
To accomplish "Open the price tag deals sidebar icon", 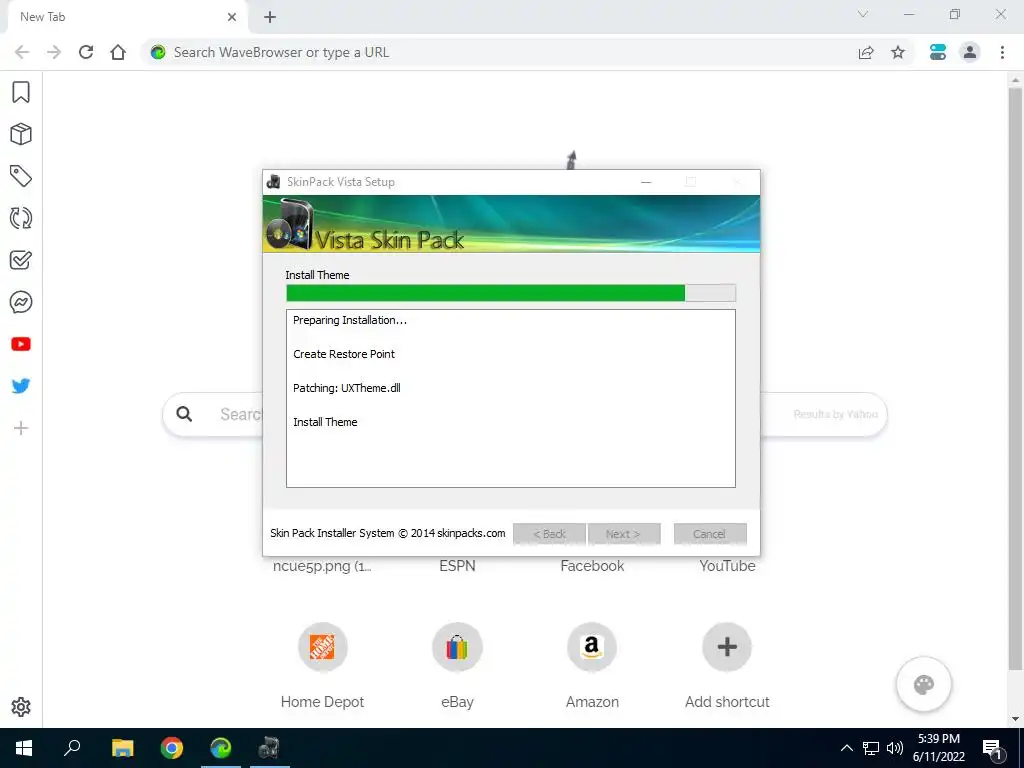I will (x=21, y=176).
